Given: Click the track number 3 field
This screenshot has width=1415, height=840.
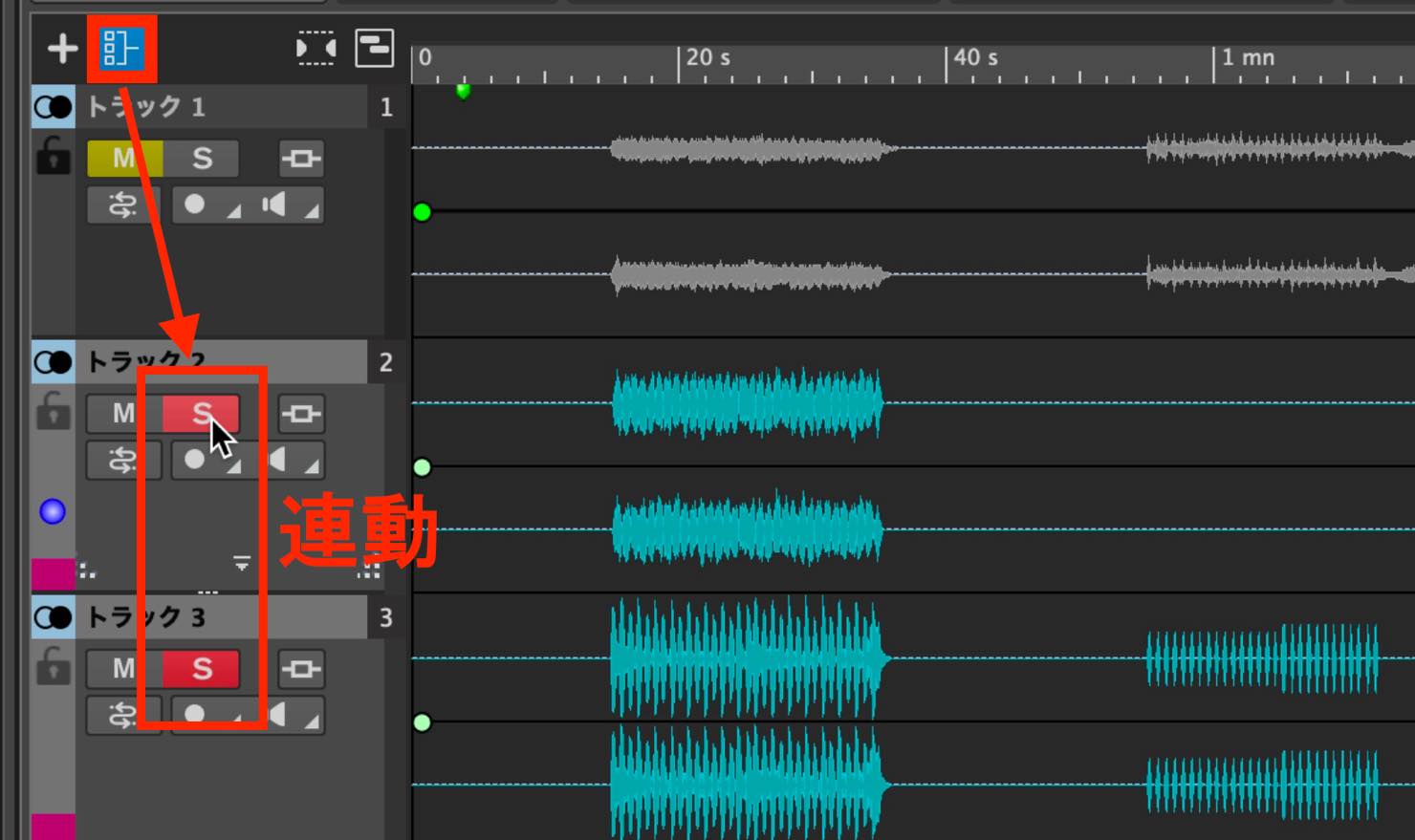Looking at the screenshot, I should pyautogui.click(x=385, y=617).
